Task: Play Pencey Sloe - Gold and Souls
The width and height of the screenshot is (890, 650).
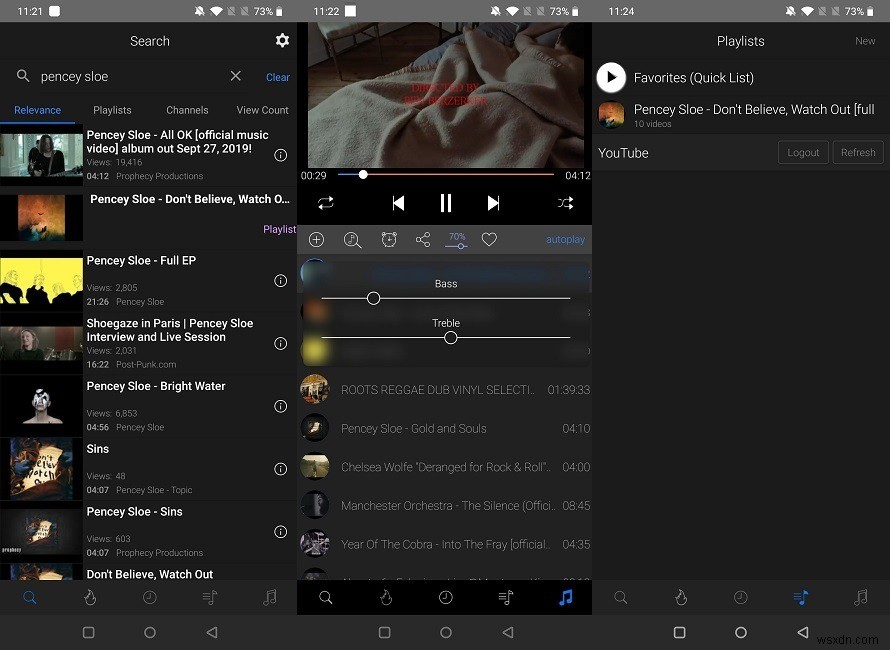Action: point(444,428)
